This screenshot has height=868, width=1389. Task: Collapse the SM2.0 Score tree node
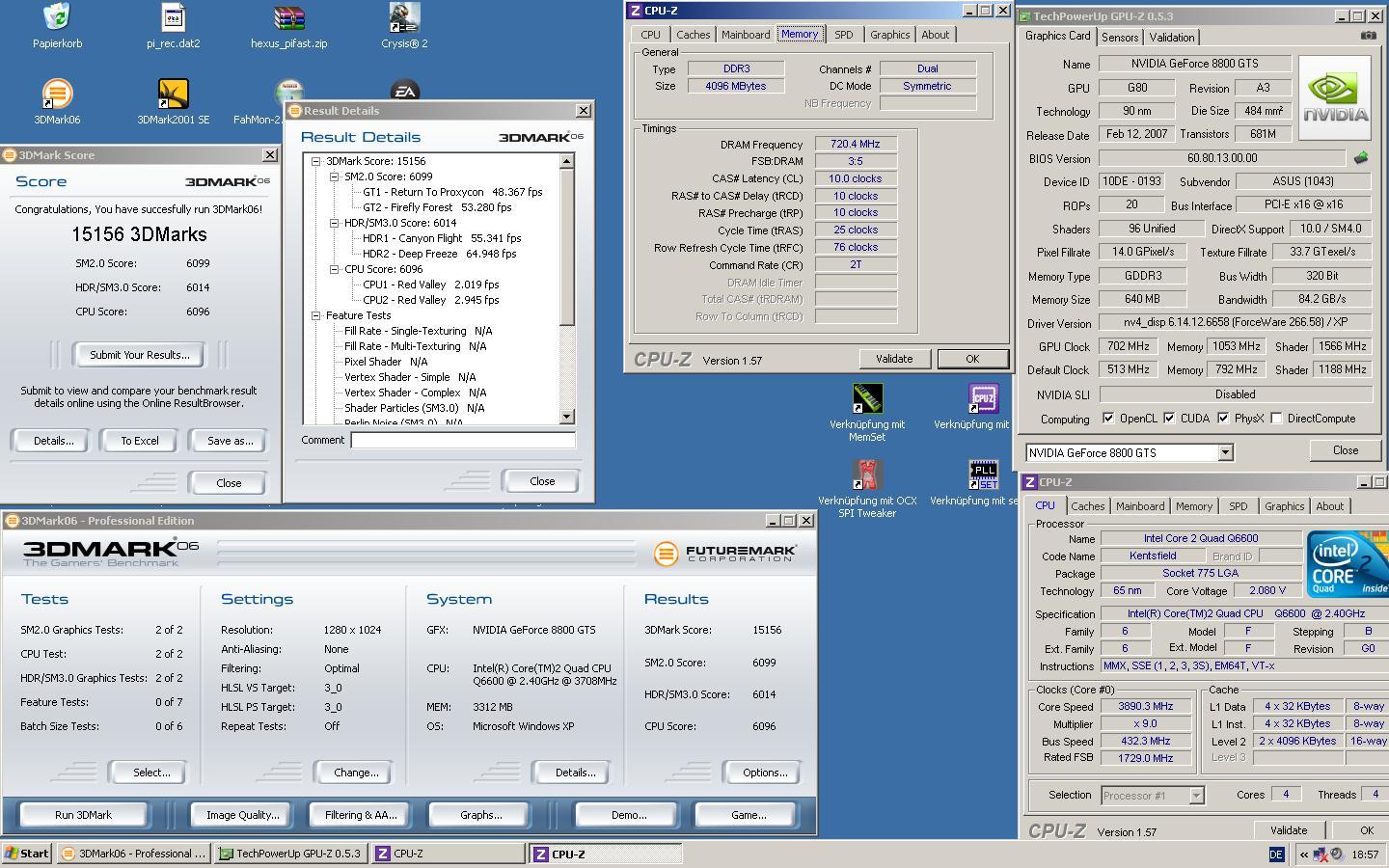[x=335, y=176]
